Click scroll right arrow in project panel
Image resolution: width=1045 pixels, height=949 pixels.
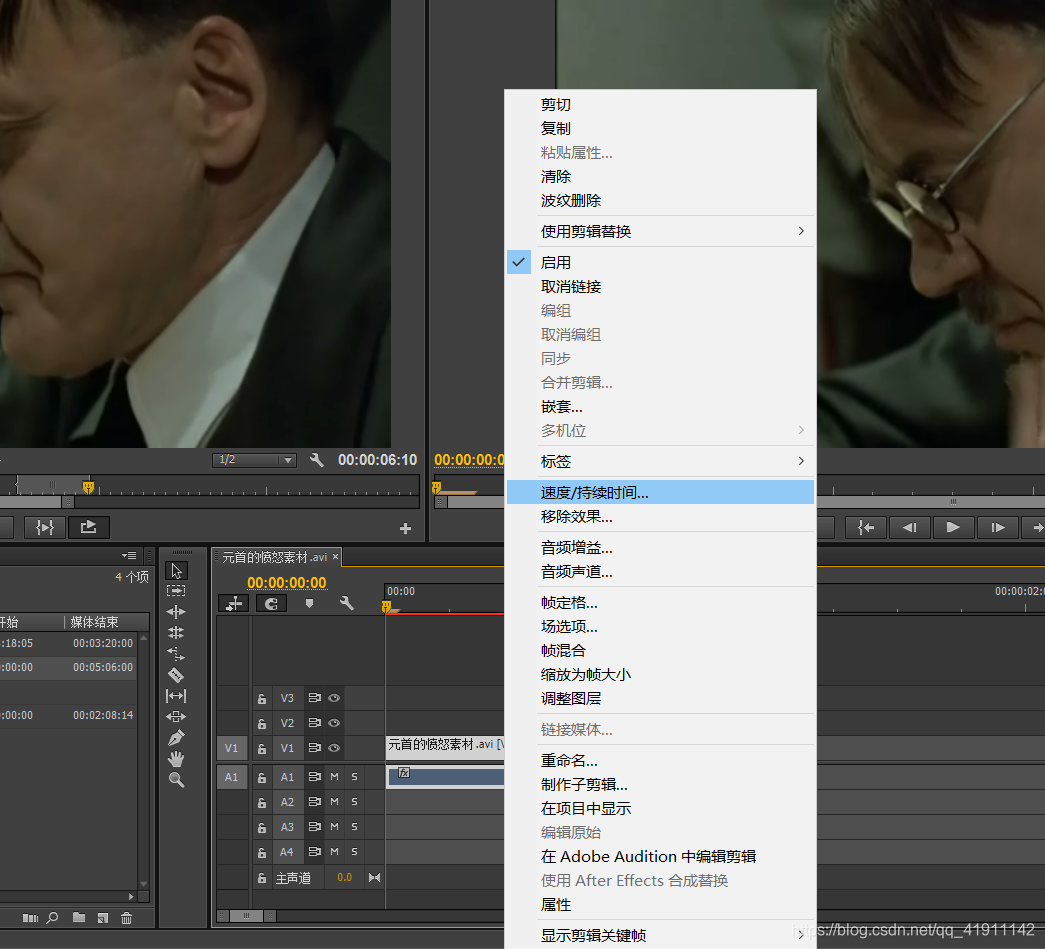pos(131,896)
